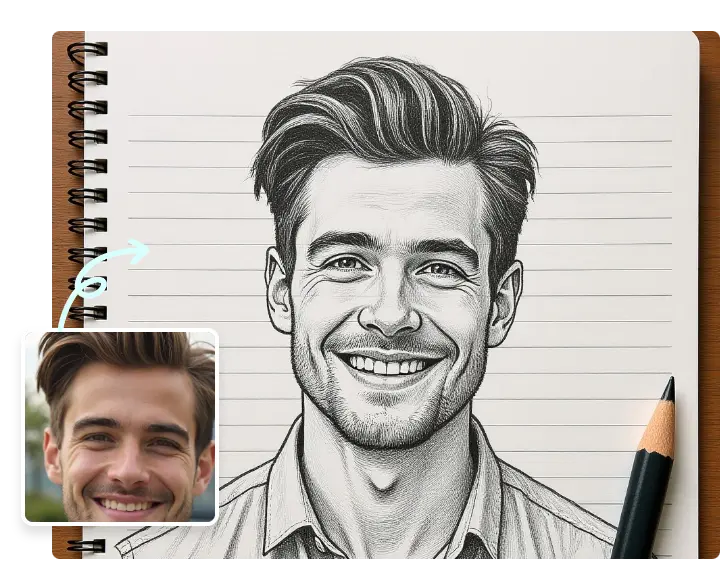Click the sketch's right eye

coord(439,269)
